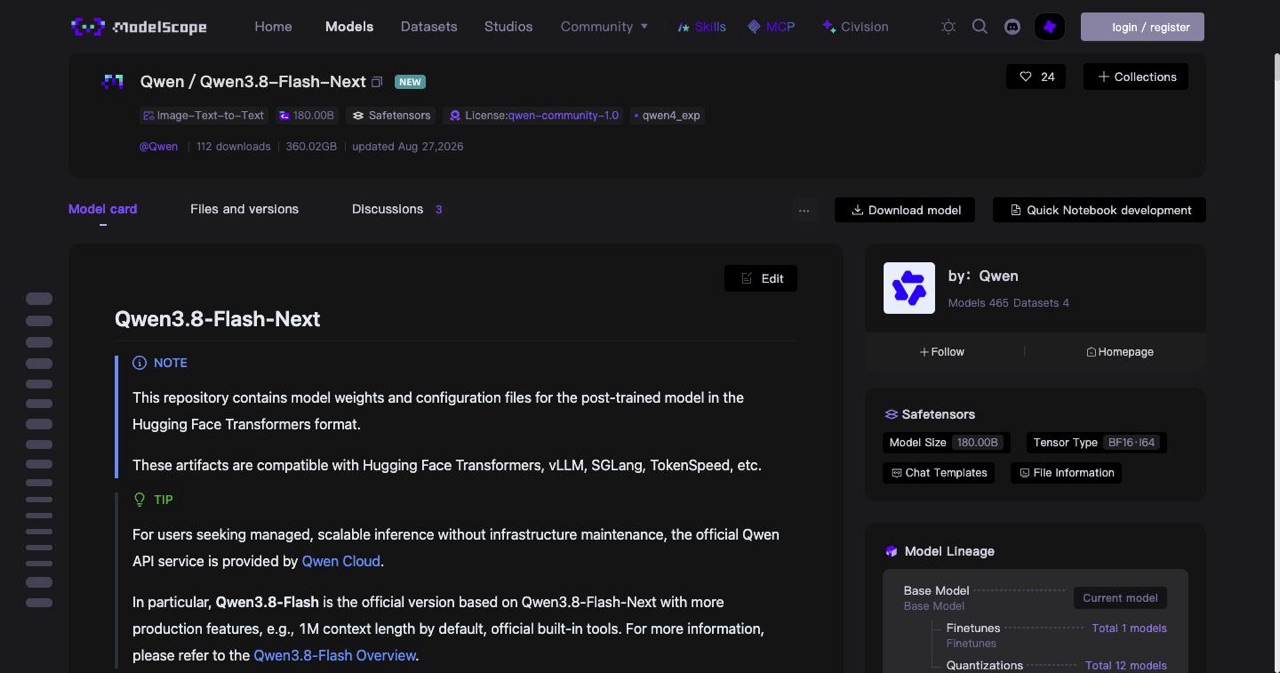Switch to the Files and versions tab

[x=244, y=209]
